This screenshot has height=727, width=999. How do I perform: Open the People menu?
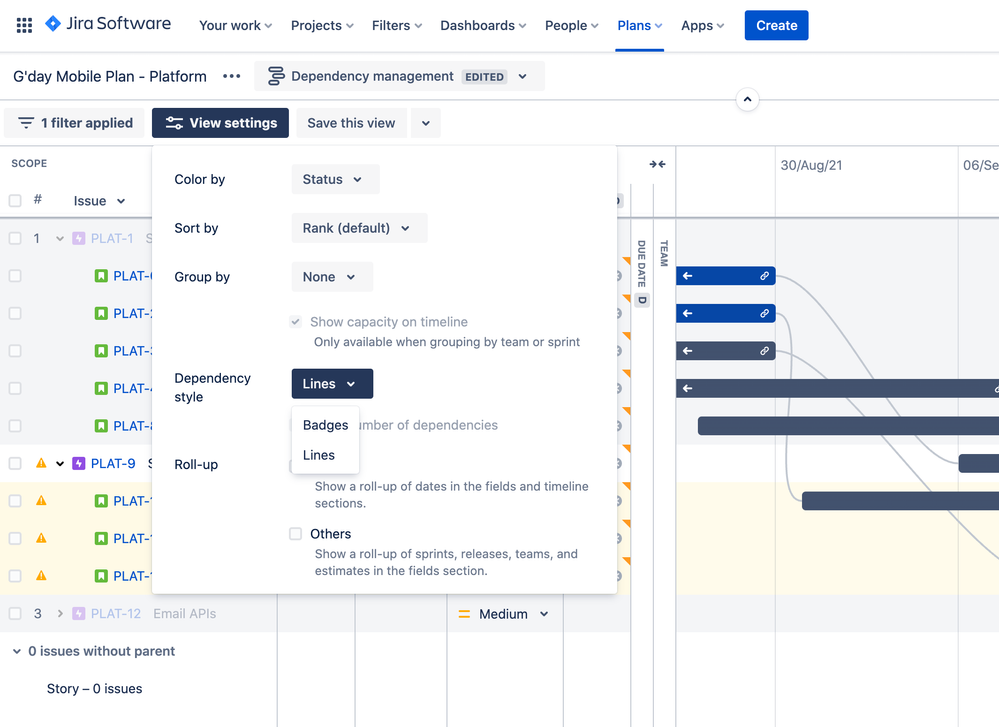click(x=571, y=25)
